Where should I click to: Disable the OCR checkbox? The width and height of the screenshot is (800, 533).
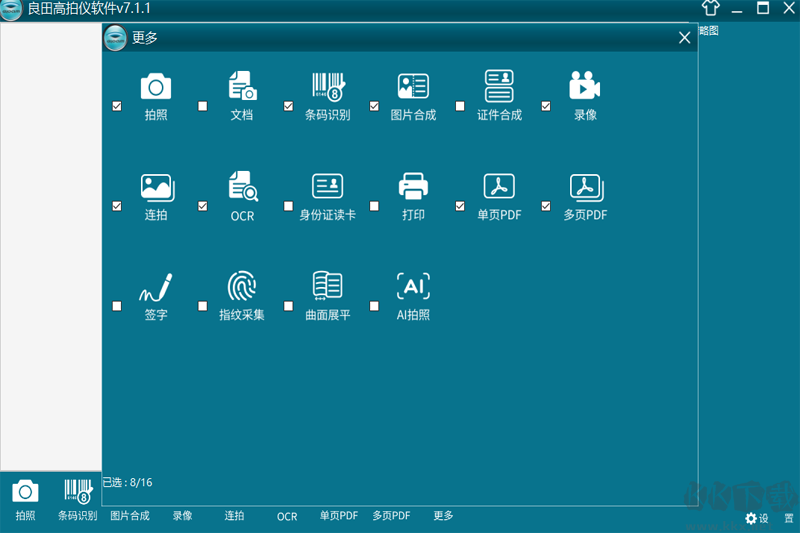click(x=203, y=206)
